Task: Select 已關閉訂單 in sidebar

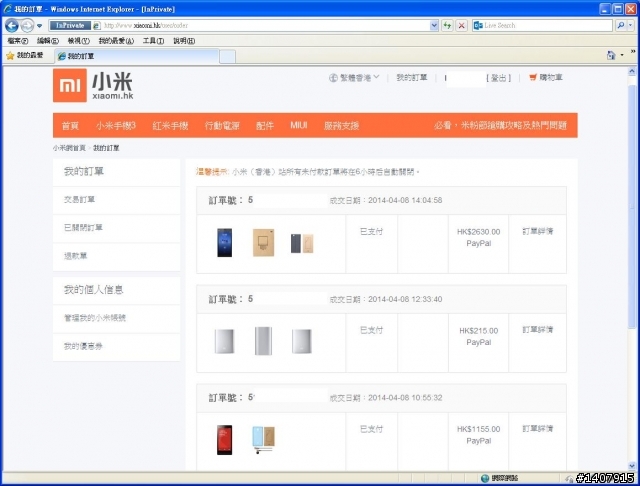Action: 83,227
